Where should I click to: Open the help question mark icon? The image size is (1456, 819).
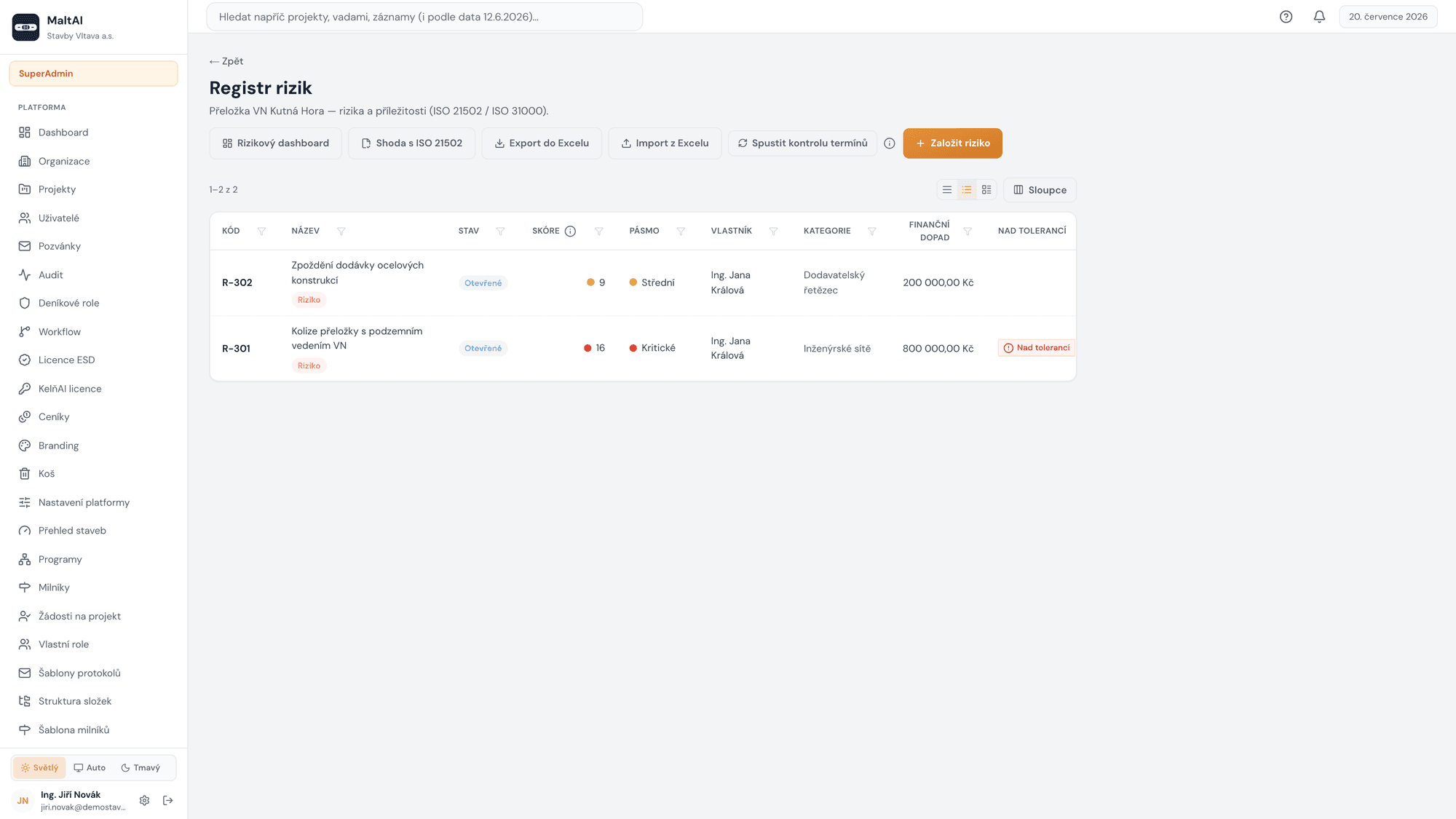[1286, 17]
